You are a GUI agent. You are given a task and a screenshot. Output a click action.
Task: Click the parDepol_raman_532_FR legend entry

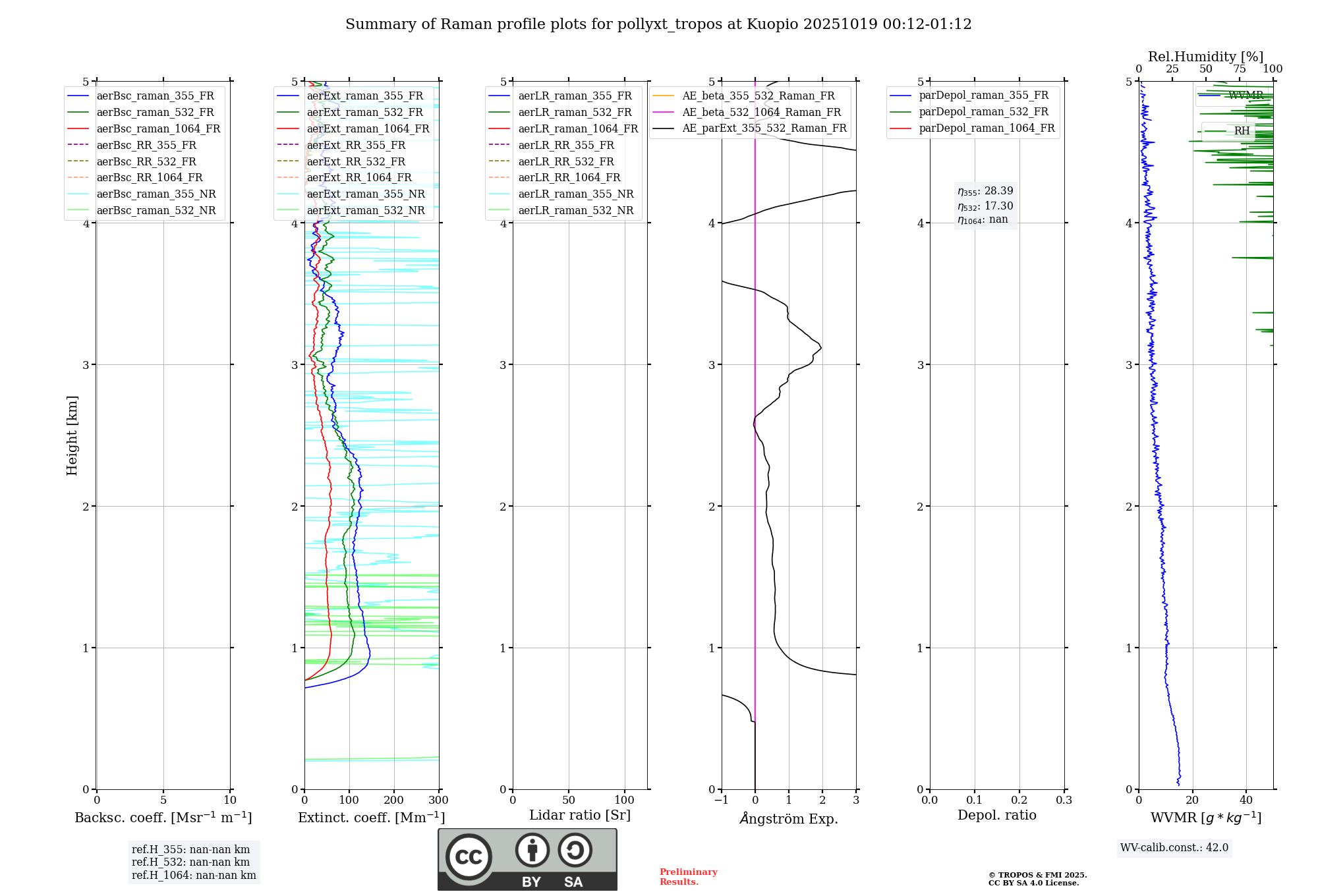click(x=983, y=112)
